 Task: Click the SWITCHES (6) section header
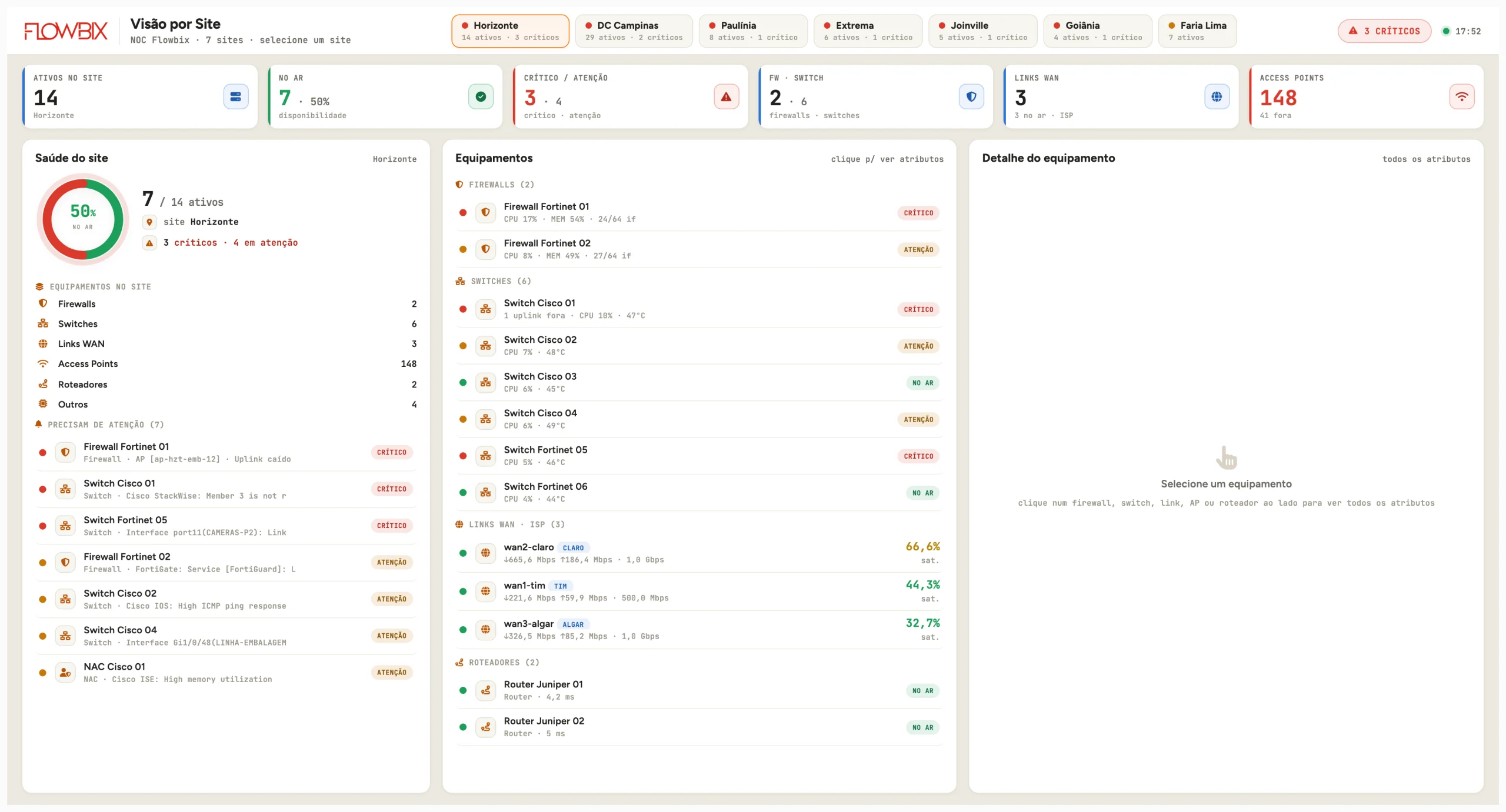pyautogui.click(x=494, y=281)
